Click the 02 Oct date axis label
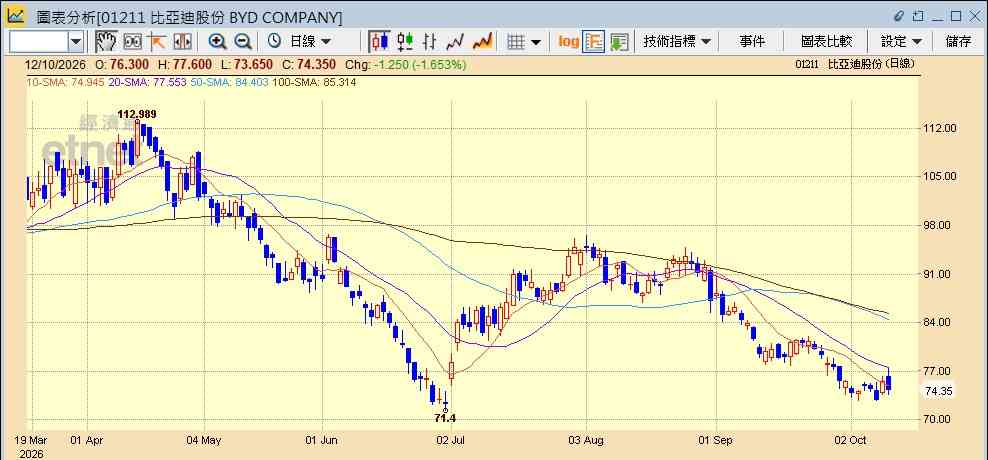Screen dimensions: 988x460 851,440
